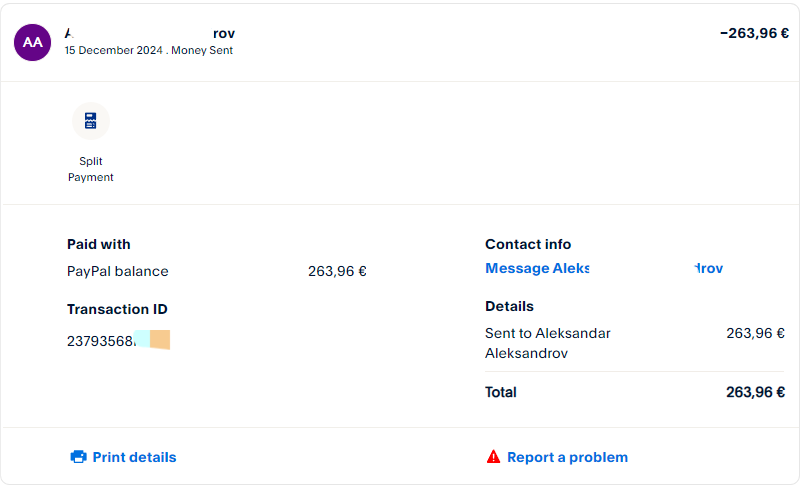This screenshot has width=804, height=493.
Task: Click the bold Total amount value
Action: click(x=755, y=392)
